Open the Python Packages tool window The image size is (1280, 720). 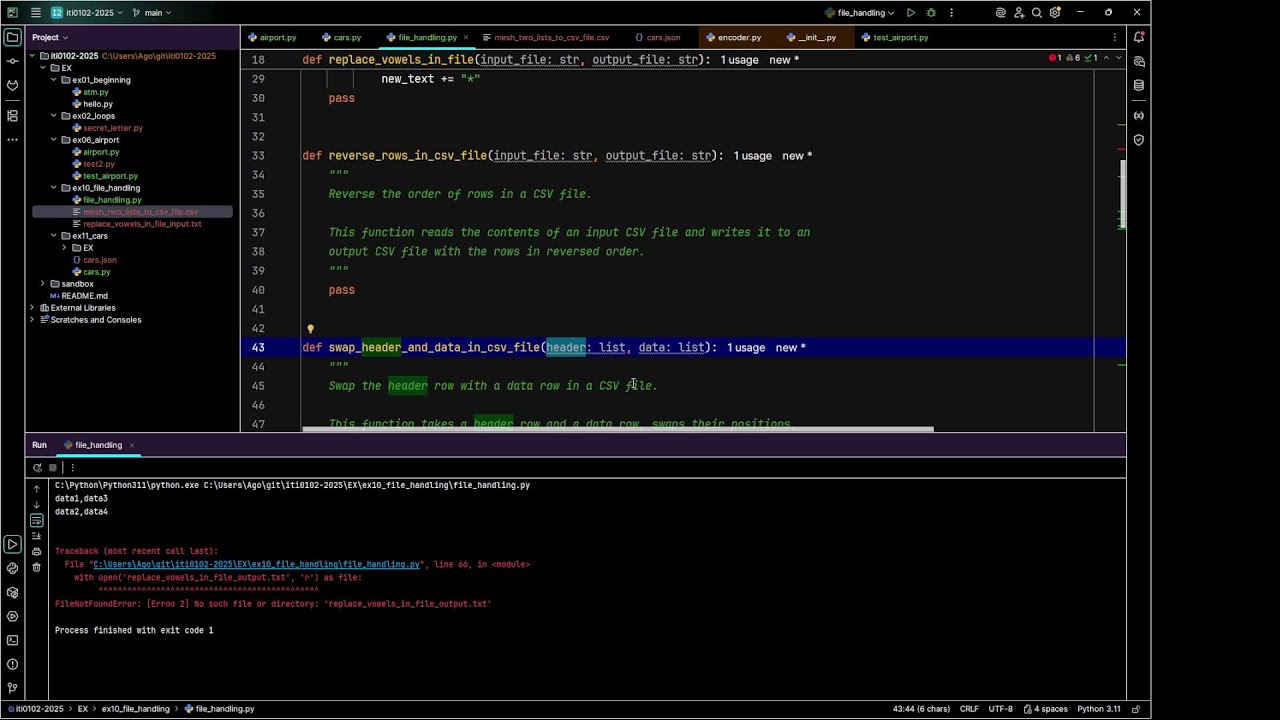pyautogui.click(x=12, y=592)
